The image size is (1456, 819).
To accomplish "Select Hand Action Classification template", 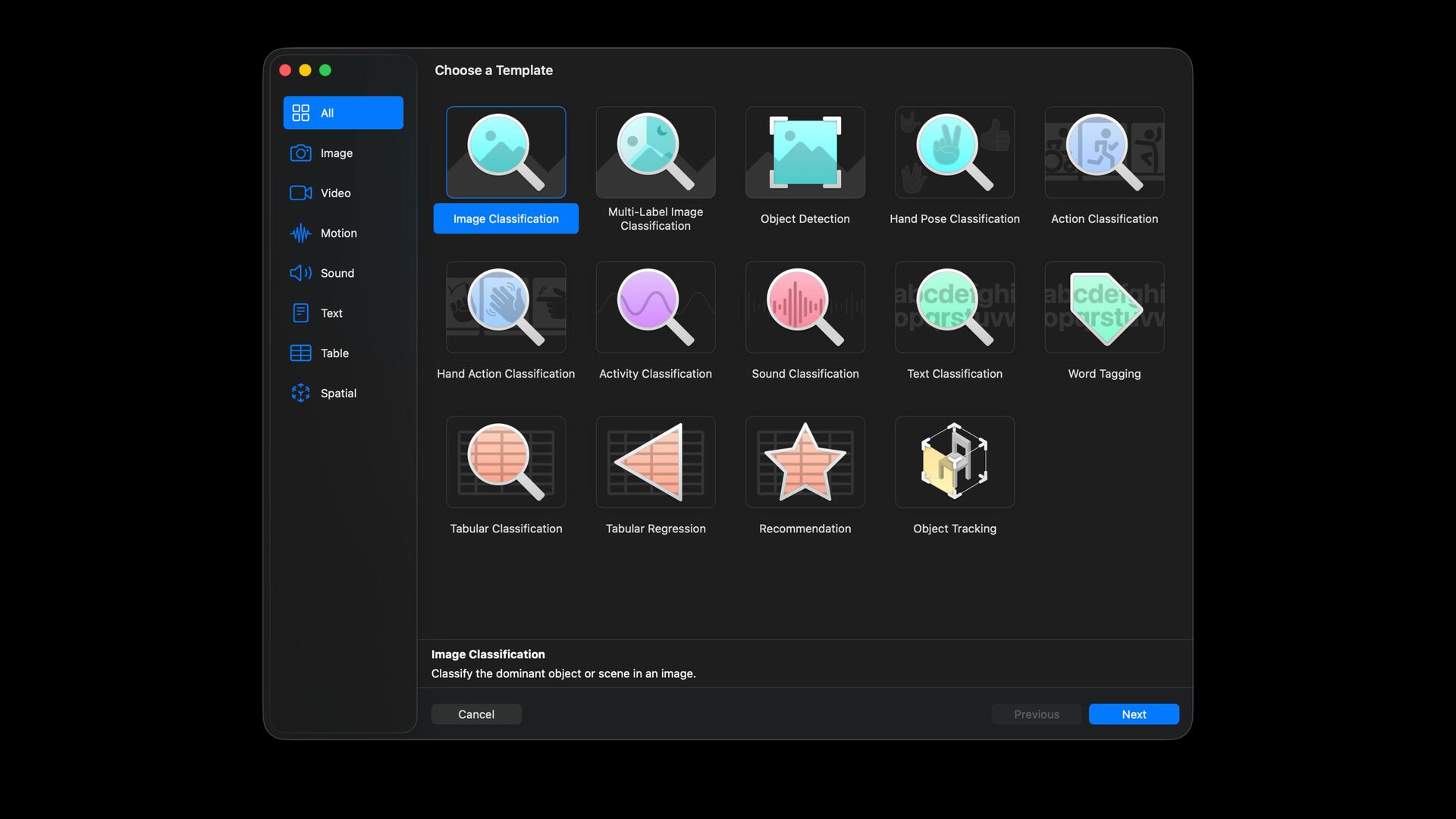I will (506, 307).
